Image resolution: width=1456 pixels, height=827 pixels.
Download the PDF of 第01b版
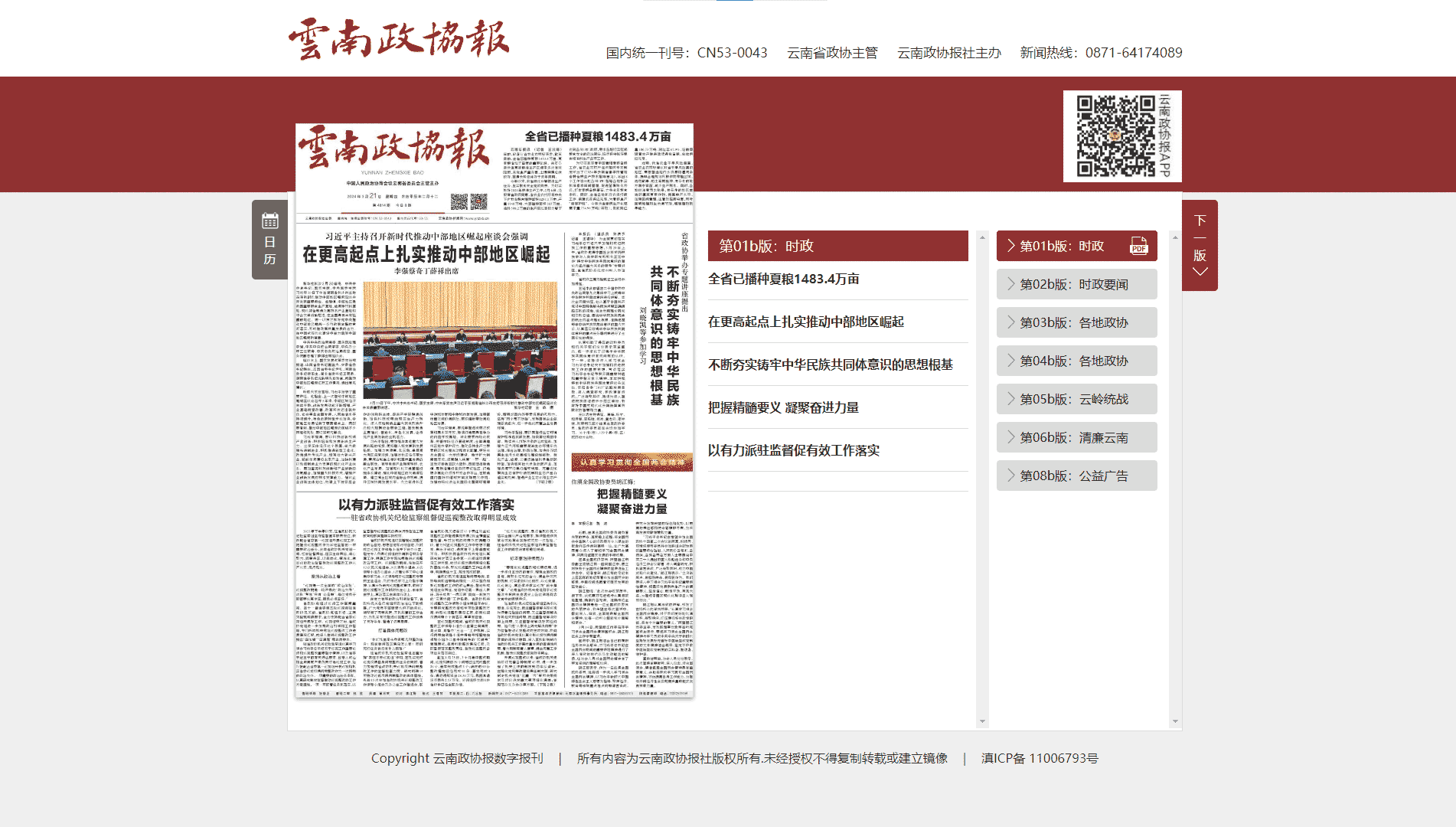coord(1138,246)
